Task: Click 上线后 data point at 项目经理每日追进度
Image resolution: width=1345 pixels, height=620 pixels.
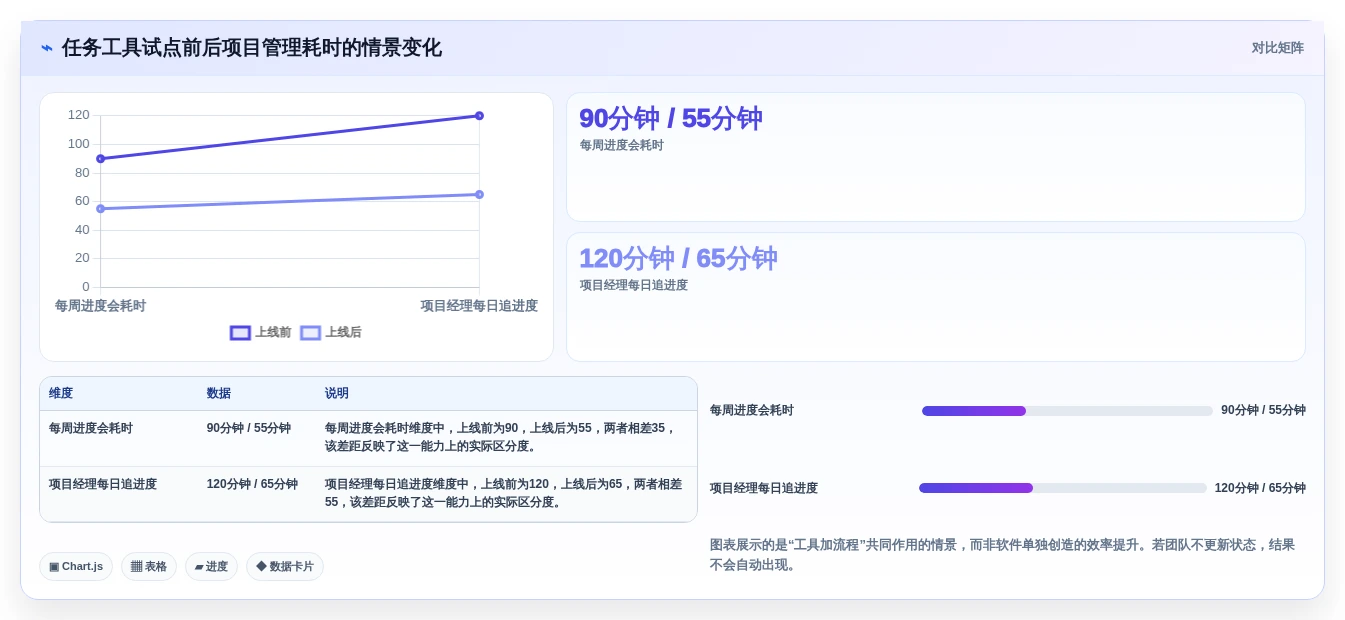Action: point(479,195)
